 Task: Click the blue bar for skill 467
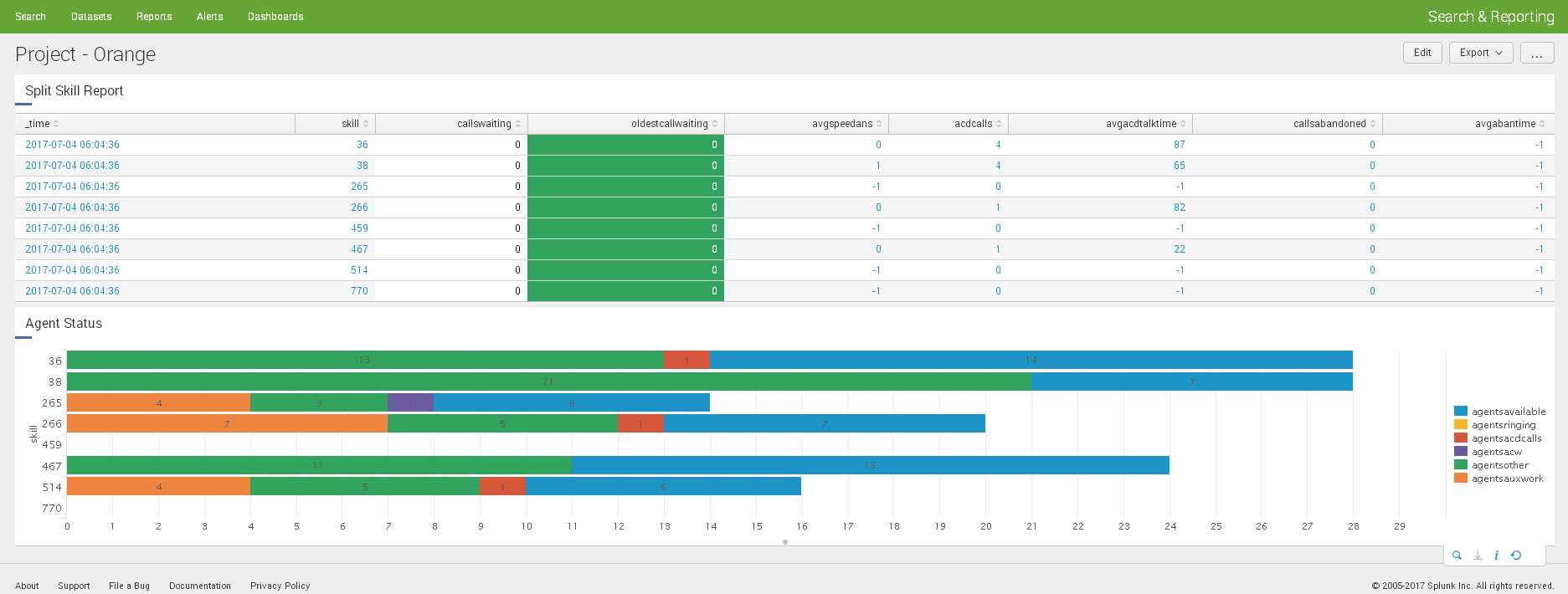point(871,465)
